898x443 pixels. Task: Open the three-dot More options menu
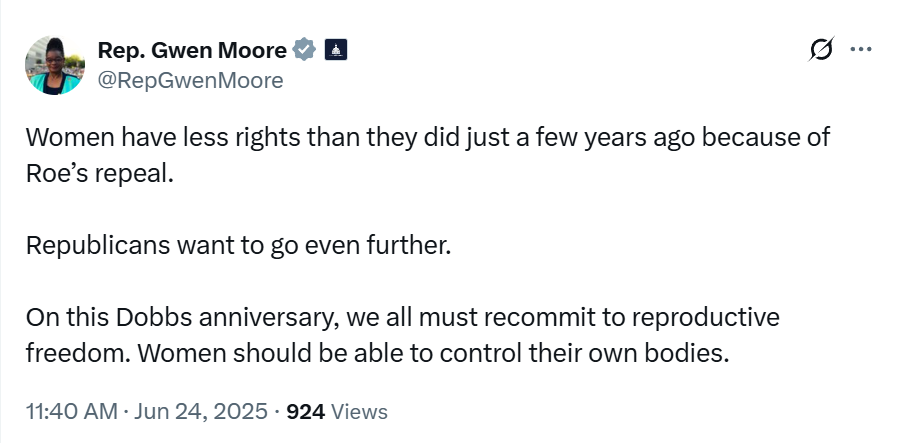click(x=860, y=50)
